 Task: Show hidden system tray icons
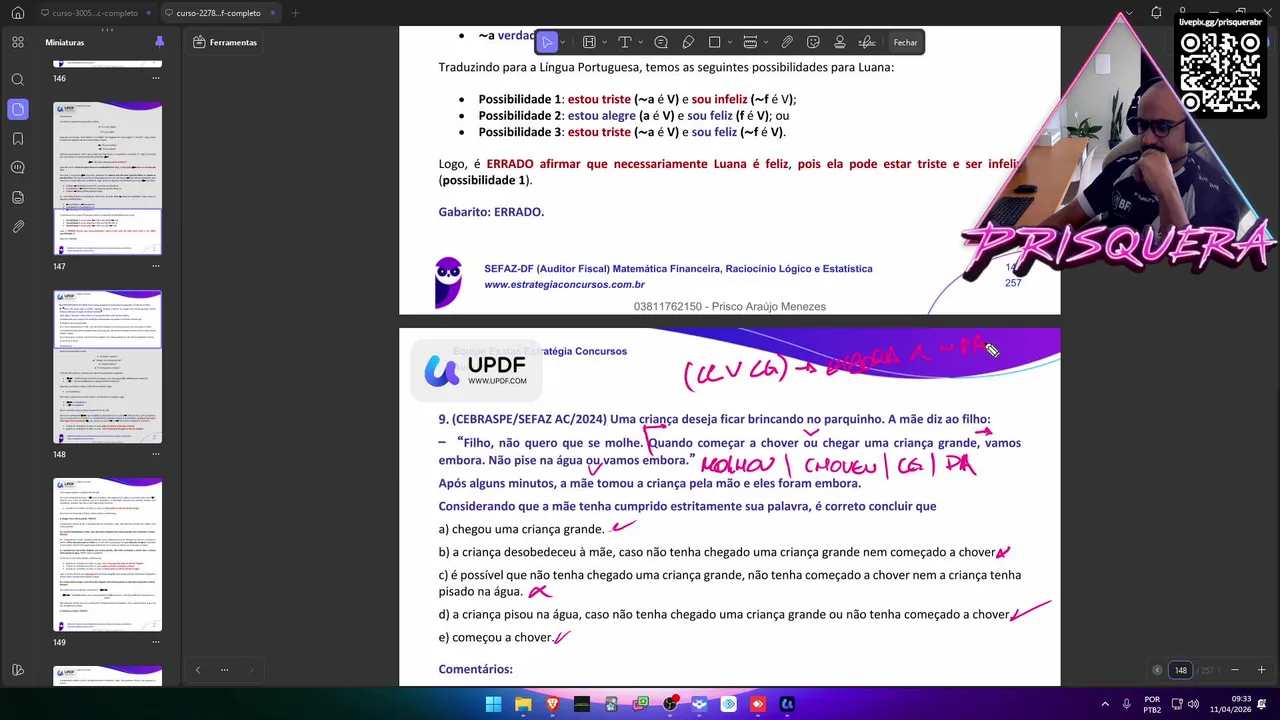(1105, 704)
